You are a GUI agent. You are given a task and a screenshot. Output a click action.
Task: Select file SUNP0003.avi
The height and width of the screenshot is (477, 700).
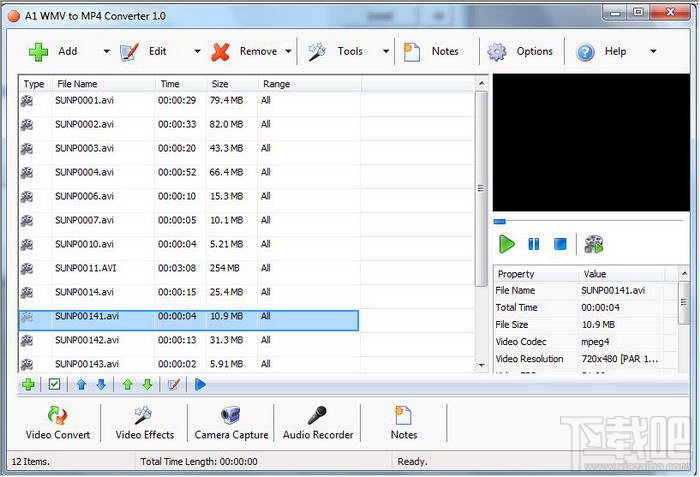[x=84, y=148]
